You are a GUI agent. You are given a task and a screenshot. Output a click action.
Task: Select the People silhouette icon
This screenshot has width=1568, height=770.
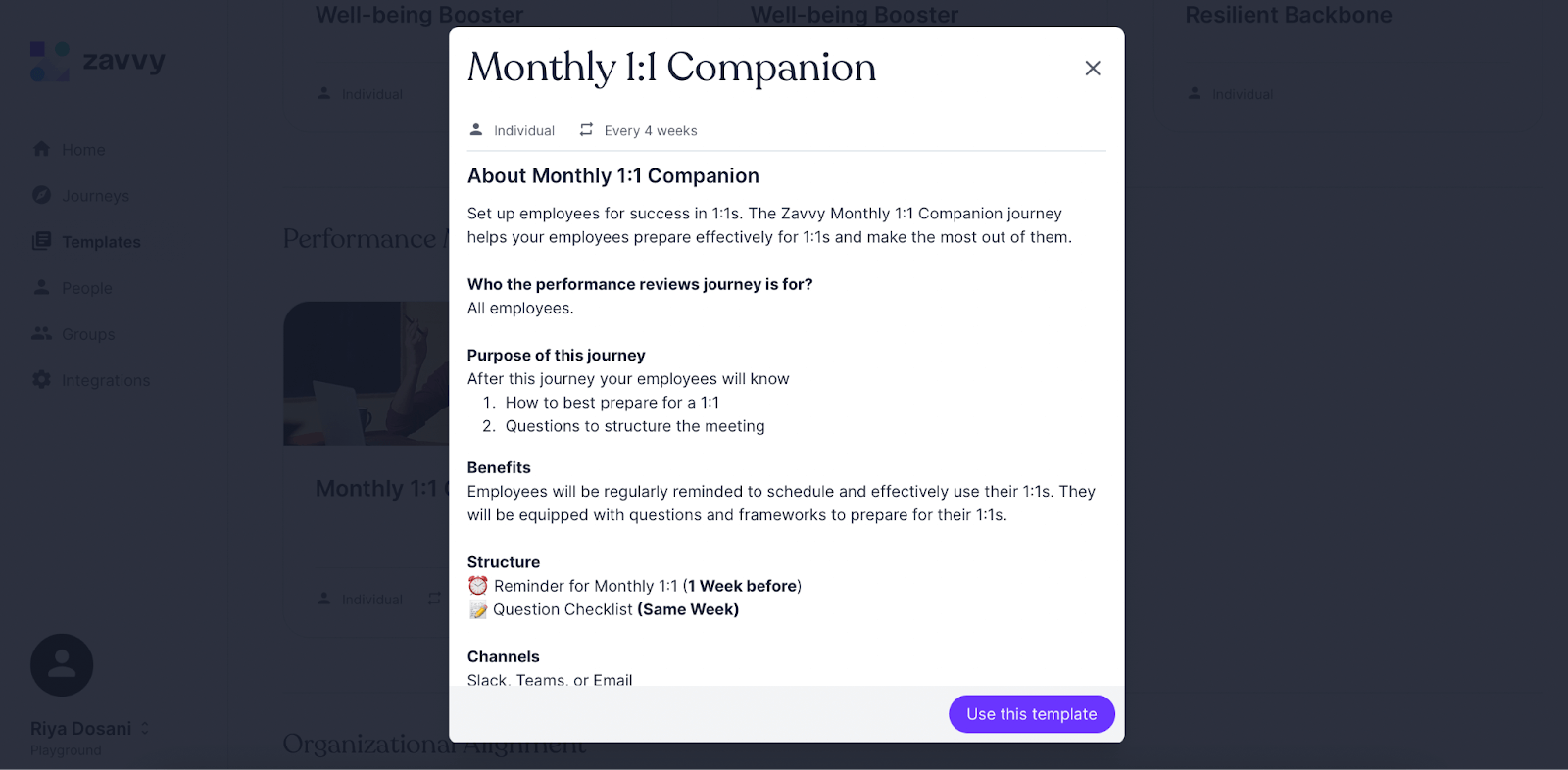pos(41,287)
